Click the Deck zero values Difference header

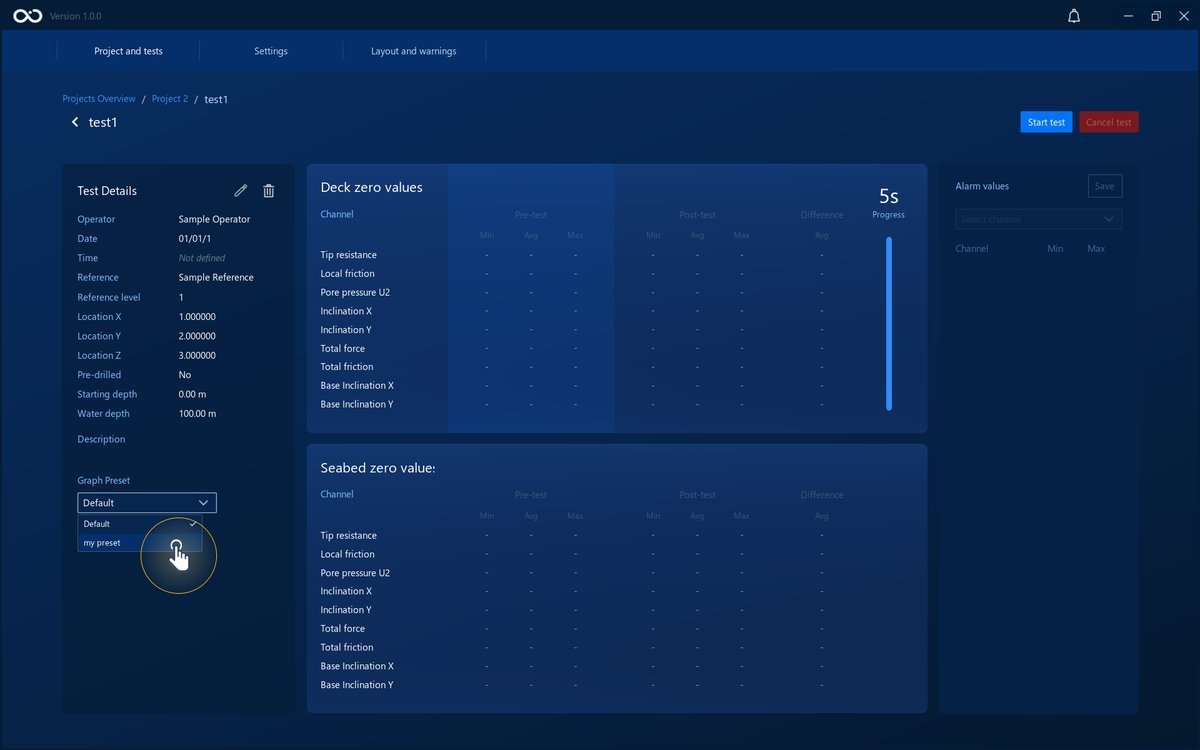pos(822,215)
